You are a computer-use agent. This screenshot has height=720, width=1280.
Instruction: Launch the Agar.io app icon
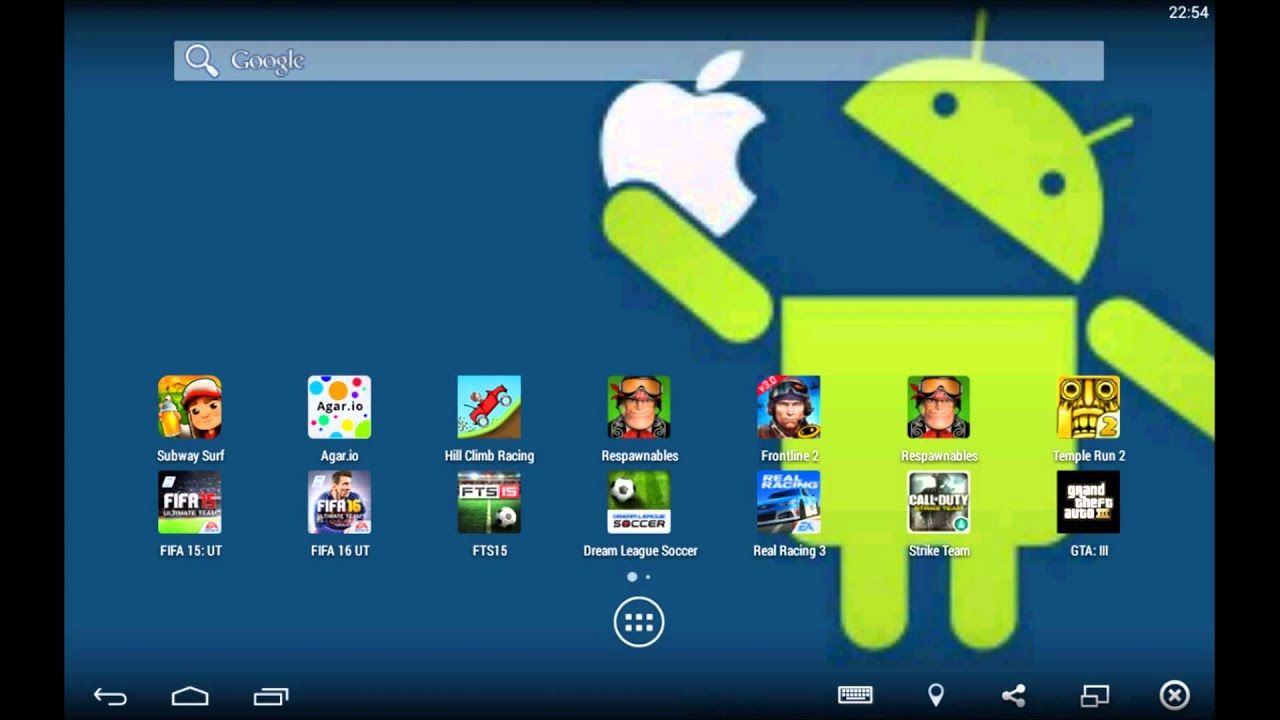(x=339, y=407)
